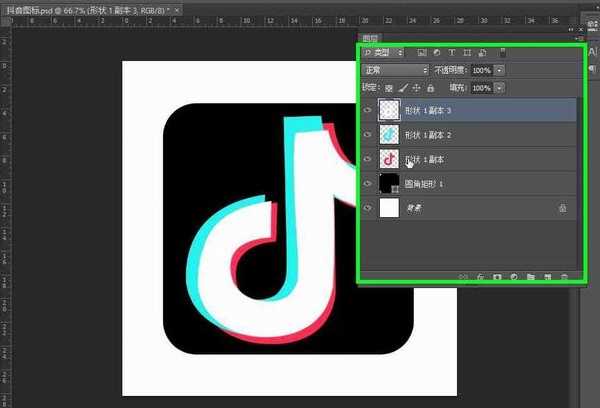Expand the 填充 fill dropdown arrow

point(500,89)
